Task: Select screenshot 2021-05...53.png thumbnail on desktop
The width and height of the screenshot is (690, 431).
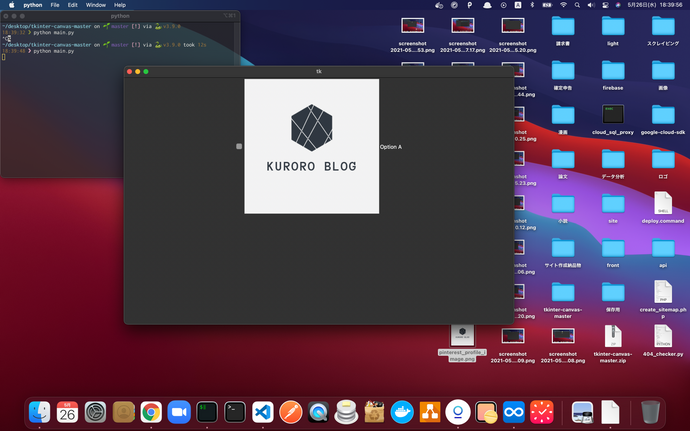Action: (x=412, y=34)
